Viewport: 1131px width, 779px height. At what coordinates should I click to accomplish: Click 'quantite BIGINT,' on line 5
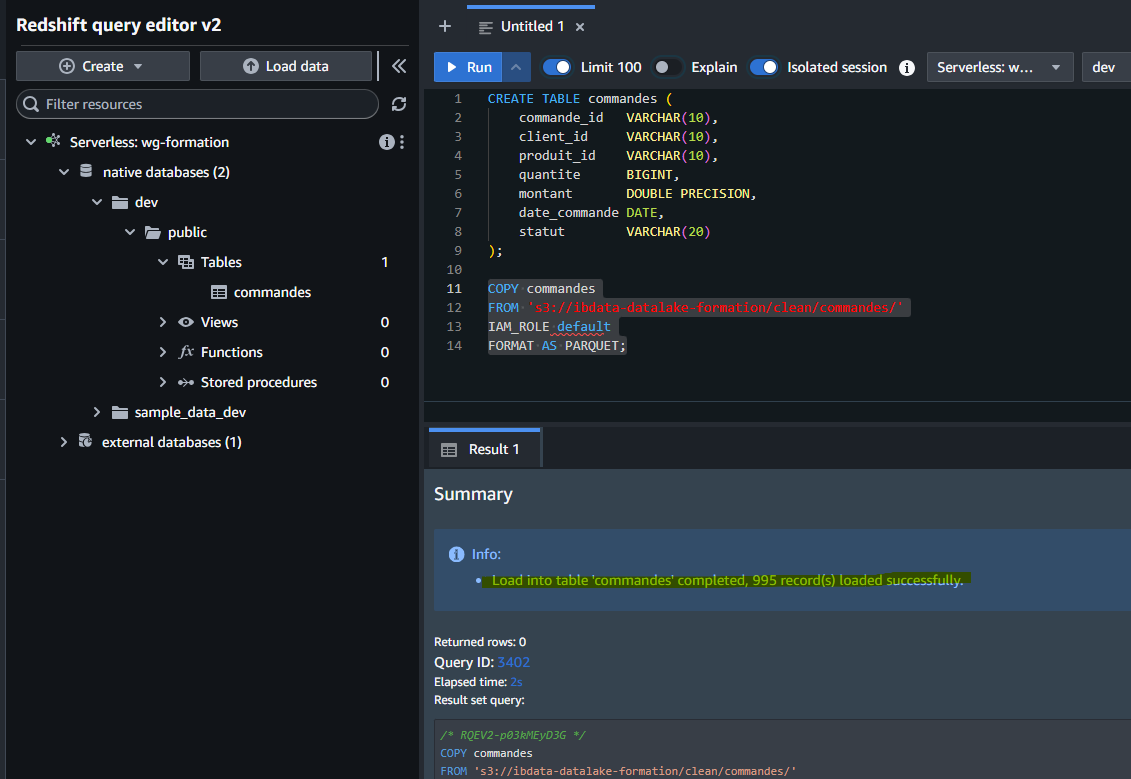point(599,175)
